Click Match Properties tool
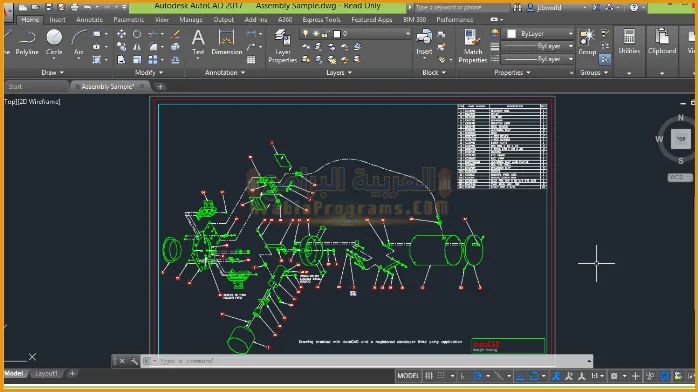Image resolution: width=698 pixels, height=392 pixels. click(473, 46)
